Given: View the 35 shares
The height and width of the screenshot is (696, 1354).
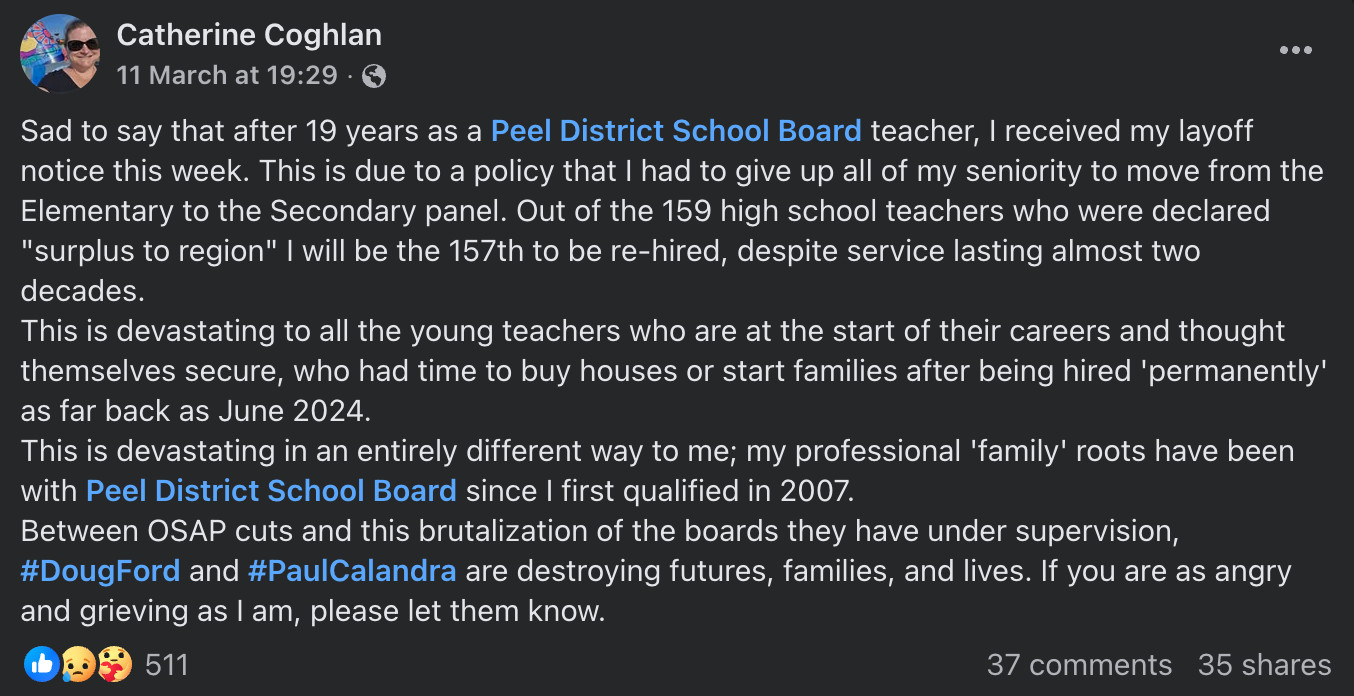Looking at the screenshot, I should tap(1264, 665).
